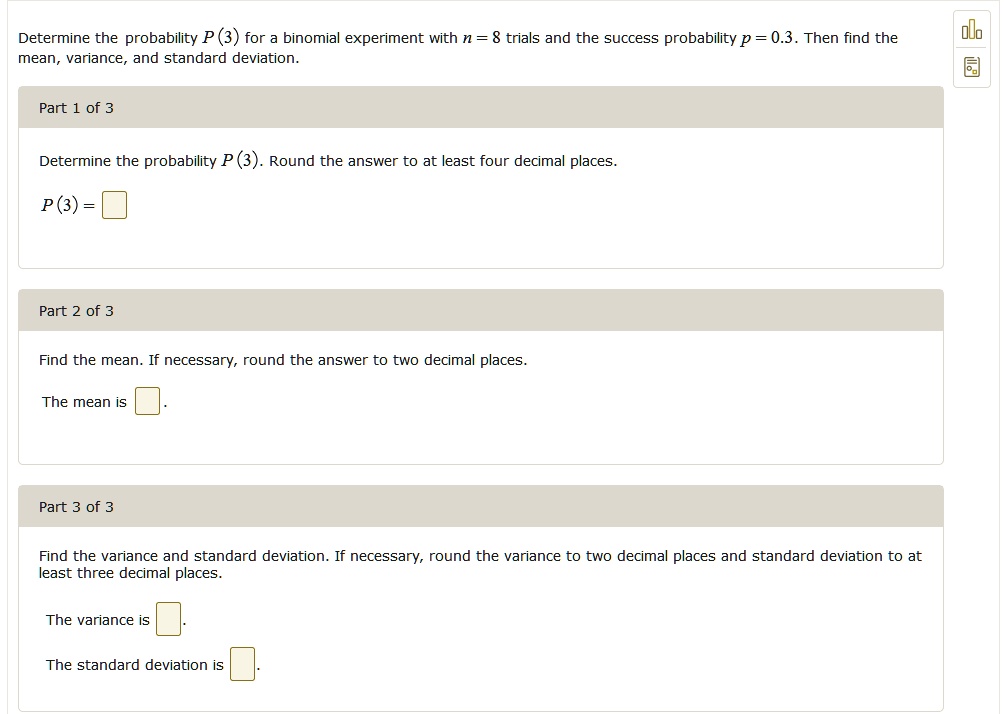Click the Part 1 rounding instruction text

coord(328,160)
